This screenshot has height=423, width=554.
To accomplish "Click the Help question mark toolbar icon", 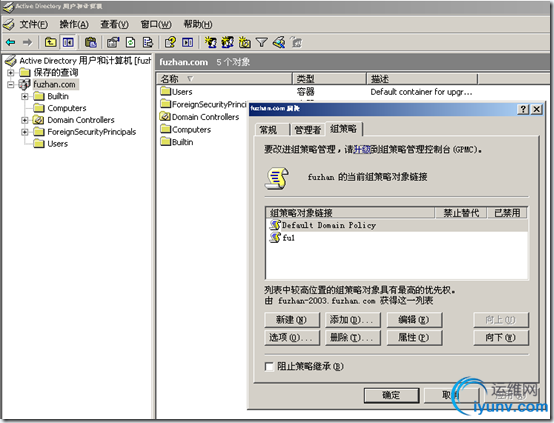I will [170, 42].
